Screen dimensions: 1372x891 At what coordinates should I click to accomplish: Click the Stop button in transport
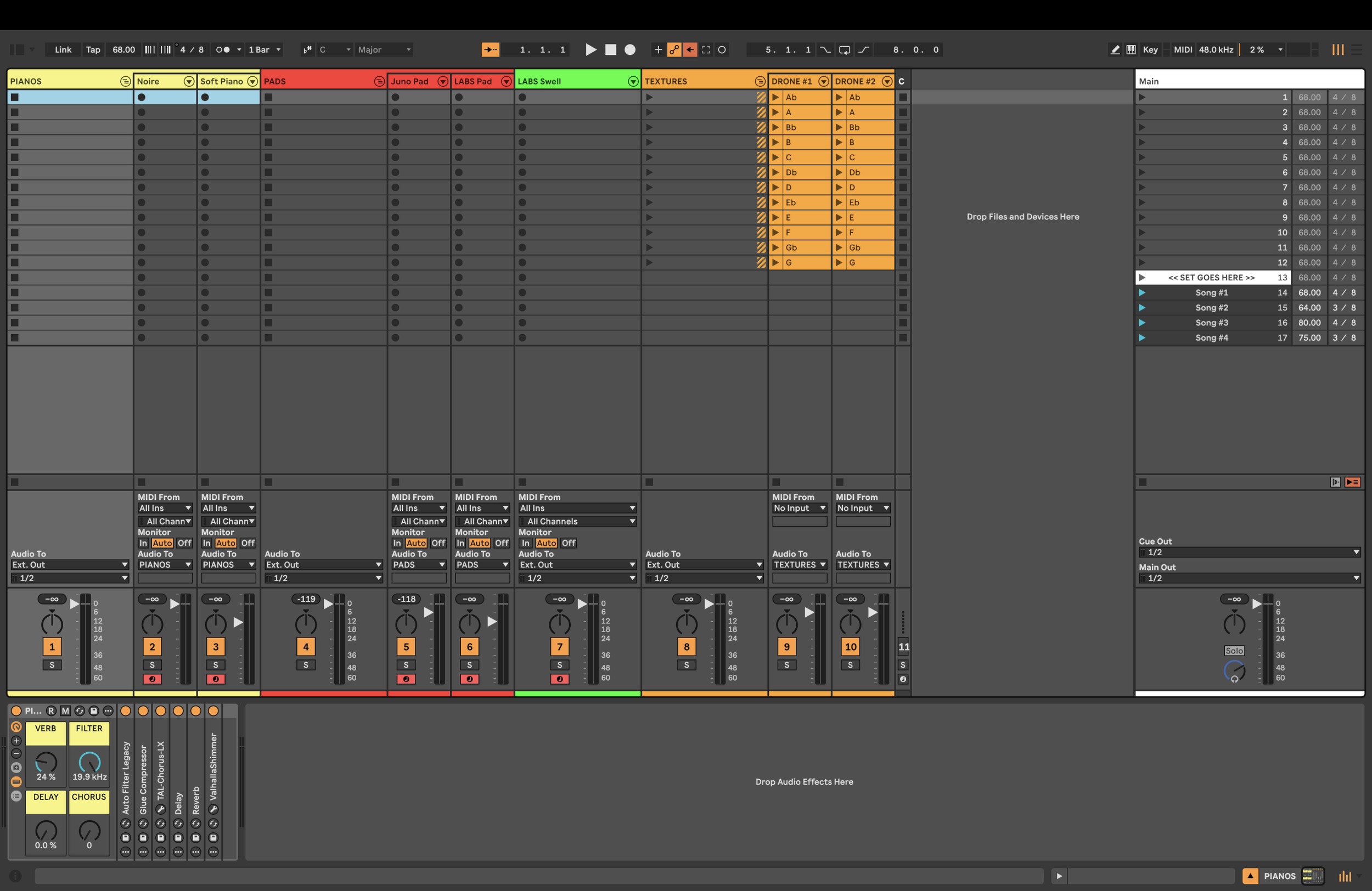point(610,49)
